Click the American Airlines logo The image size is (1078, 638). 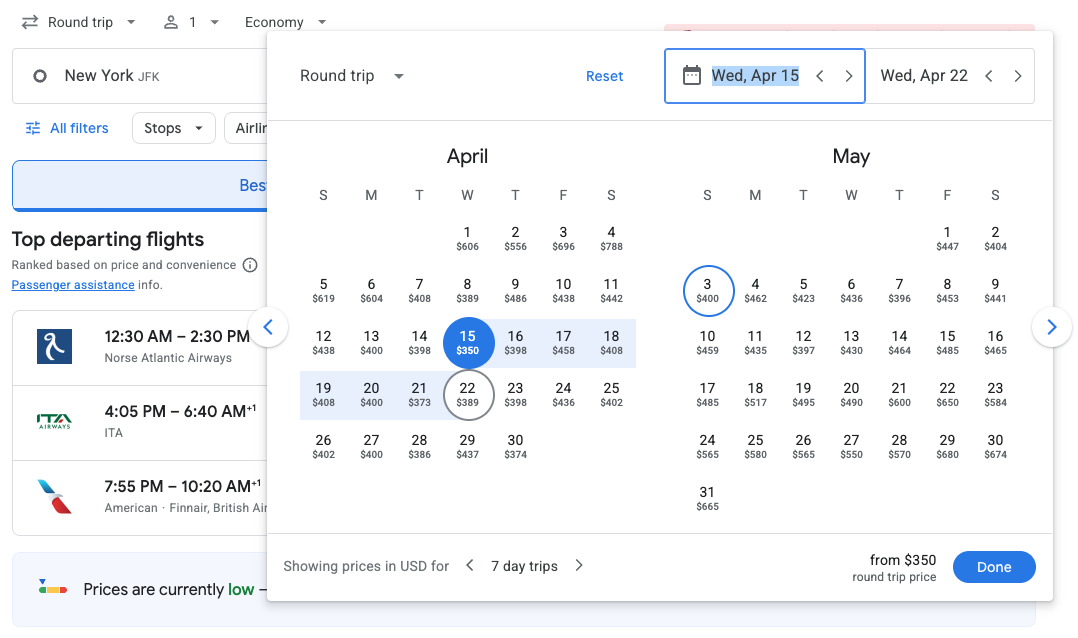[x=53, y=497]
